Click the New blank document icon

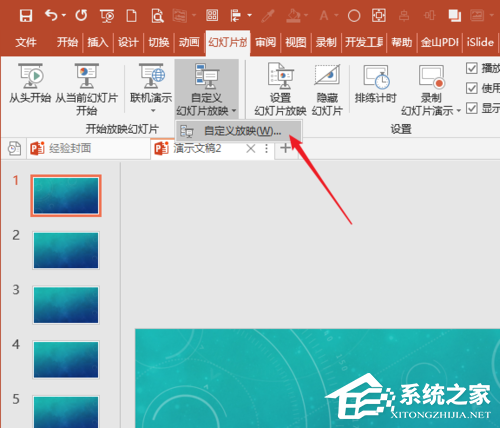tap(132, 16)
